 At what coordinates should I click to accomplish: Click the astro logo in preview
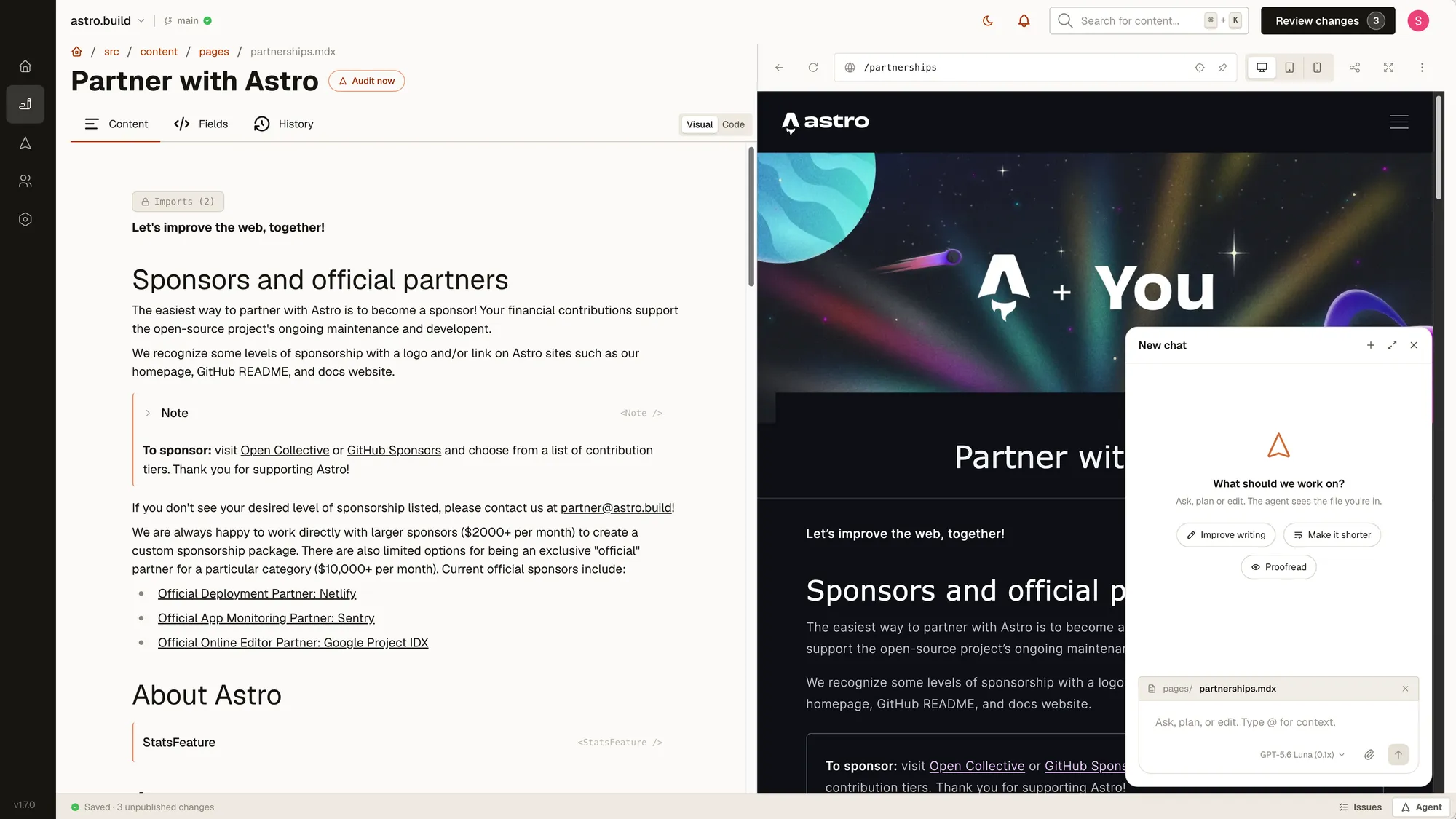pyautogui.click(x=826, y=123)
